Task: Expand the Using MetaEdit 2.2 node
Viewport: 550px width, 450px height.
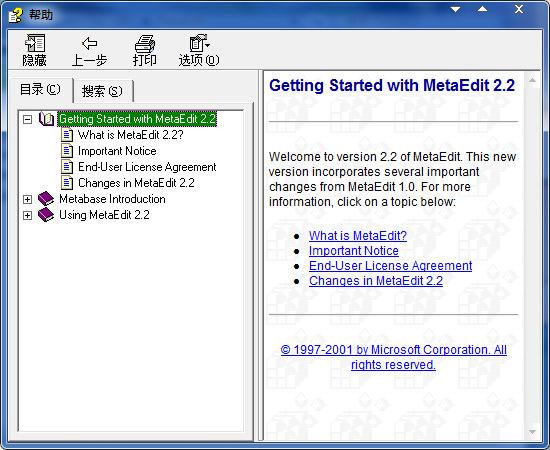Action: coord(27,215)
